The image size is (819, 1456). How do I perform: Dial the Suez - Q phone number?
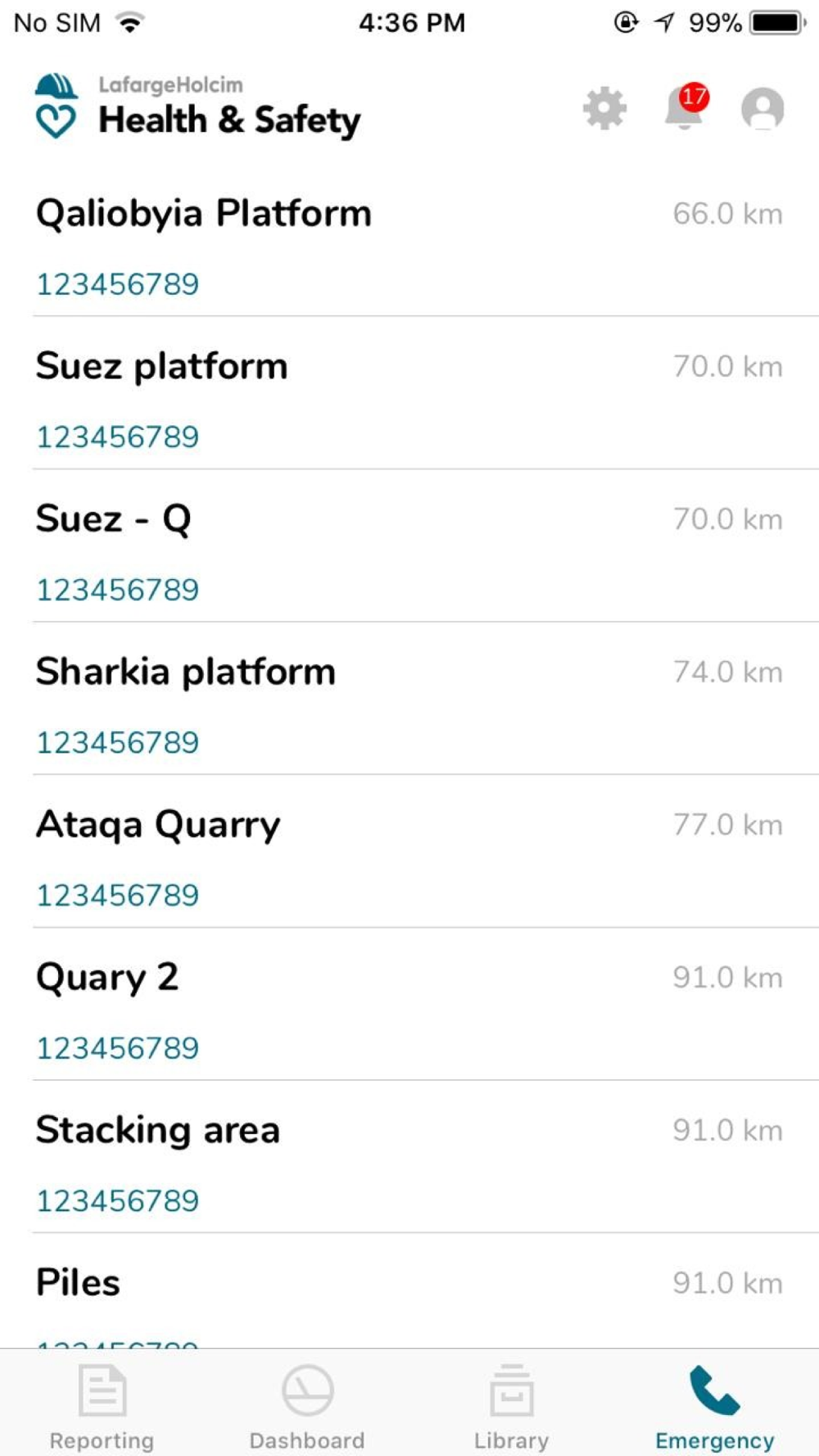[118, 590]
